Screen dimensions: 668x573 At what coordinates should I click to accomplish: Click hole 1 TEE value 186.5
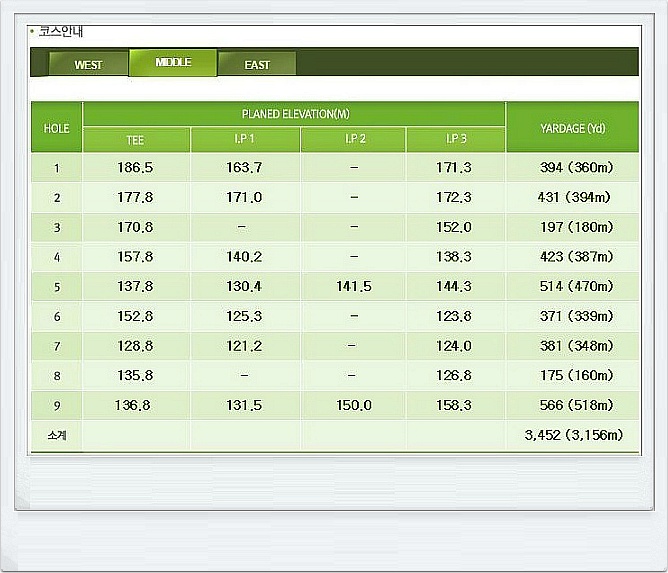135,167
